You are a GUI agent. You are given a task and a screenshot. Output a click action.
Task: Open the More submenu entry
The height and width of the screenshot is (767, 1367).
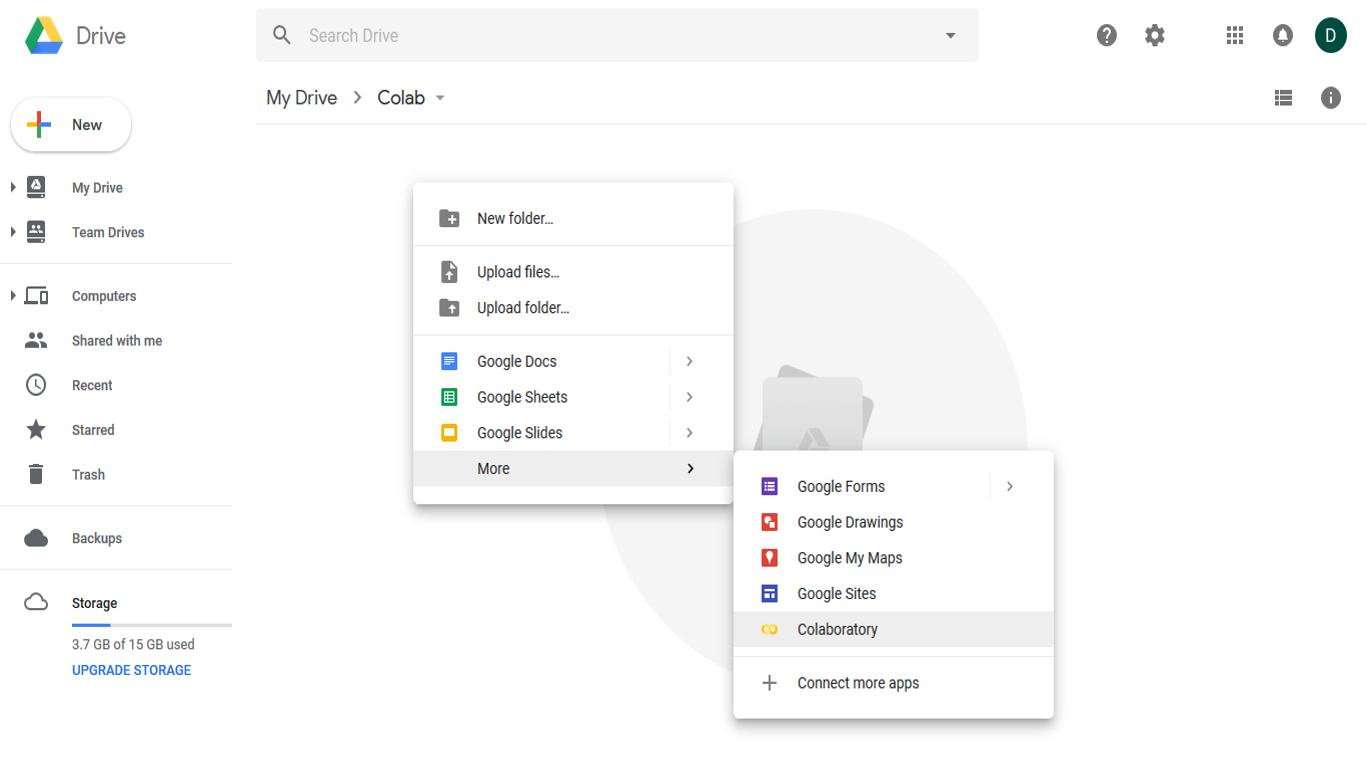pyautogui.click(x=573, y=469)
